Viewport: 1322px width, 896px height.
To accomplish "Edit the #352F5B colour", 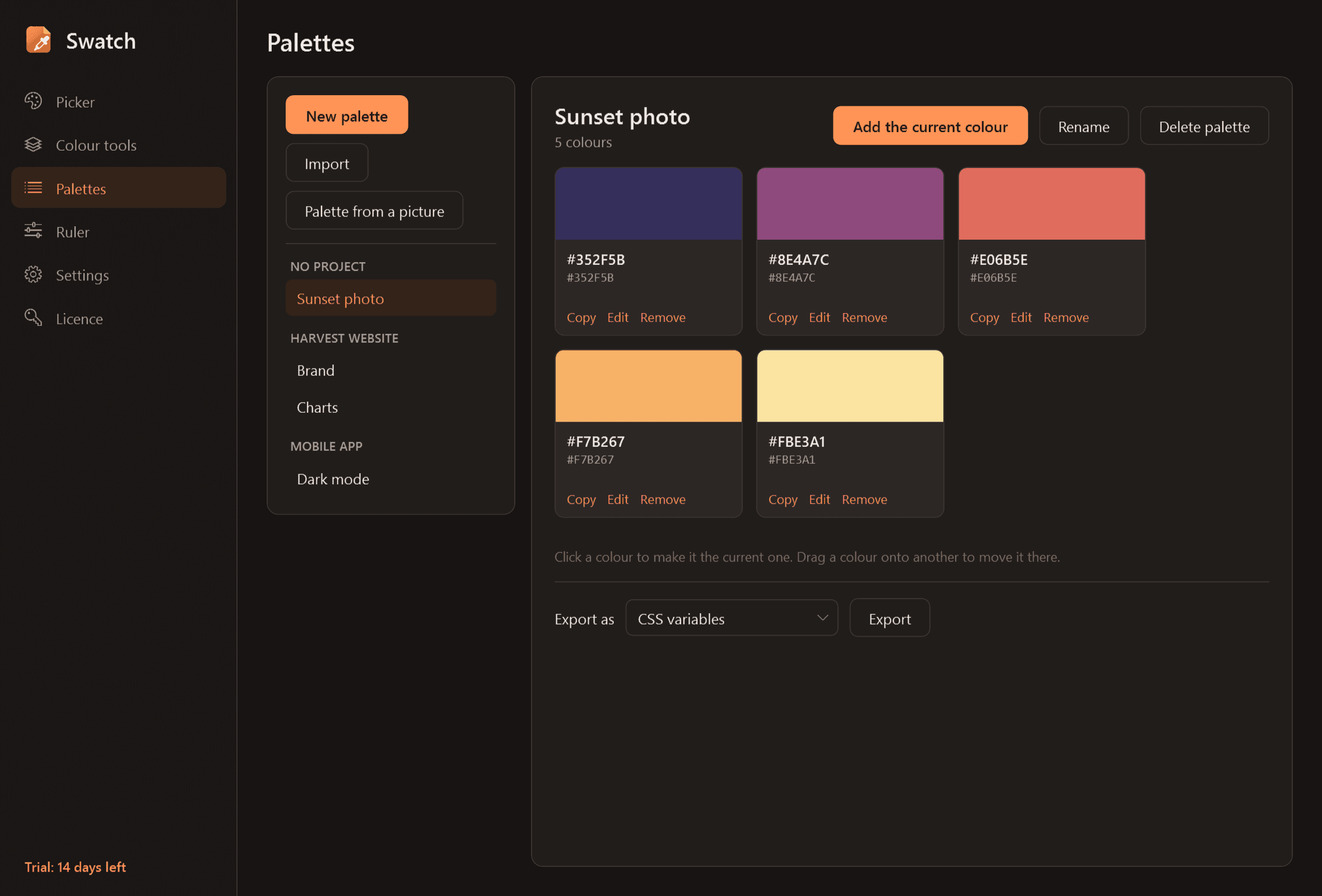I will pyautogui.click(x=618, y=317).
